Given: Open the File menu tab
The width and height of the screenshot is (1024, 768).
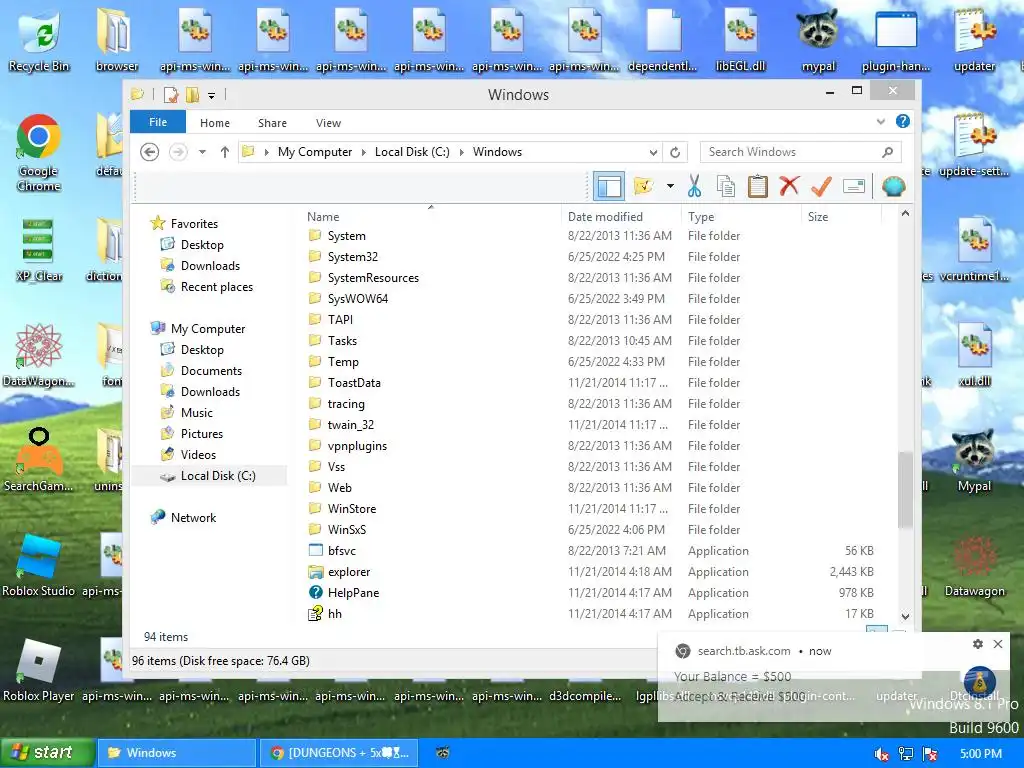Looking at the screenshot, I should (158, 122).
